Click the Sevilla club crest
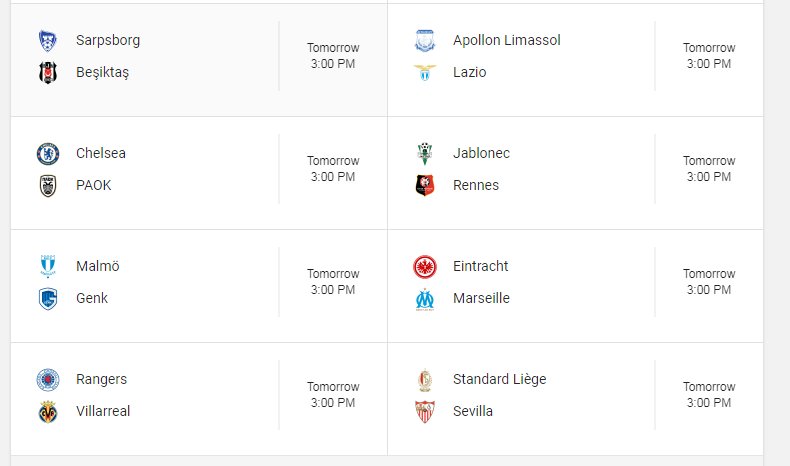The image size is (790, 466). point(425,412)
